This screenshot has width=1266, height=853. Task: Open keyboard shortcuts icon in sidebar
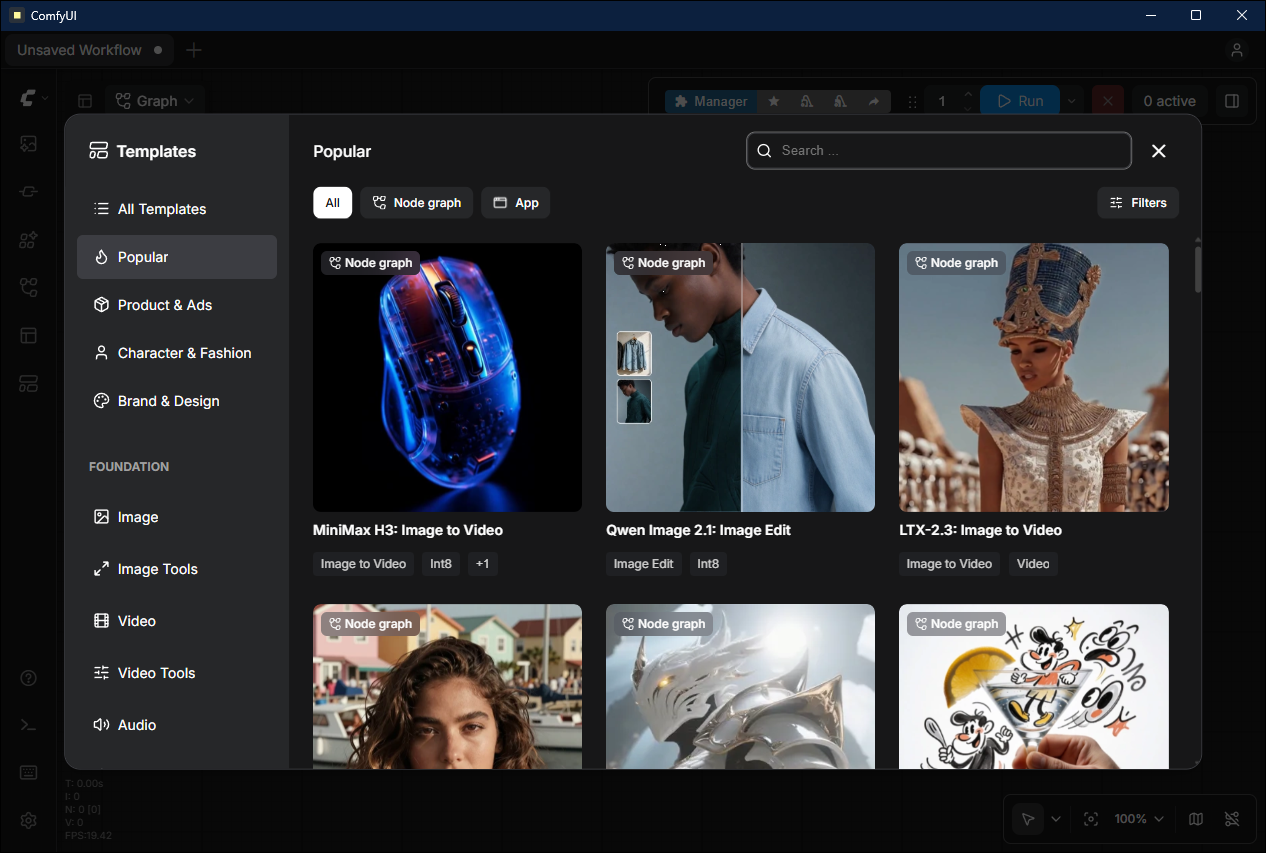pyautogui.click(x=28, y=773)
